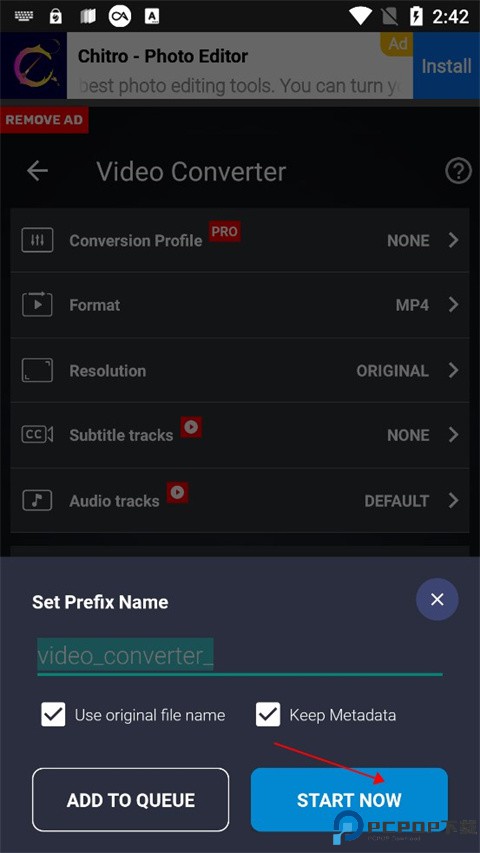This screenshot has width=480, height=853.
Task: Tap the back arrow beside Video Converter
Action: [38, 171]
